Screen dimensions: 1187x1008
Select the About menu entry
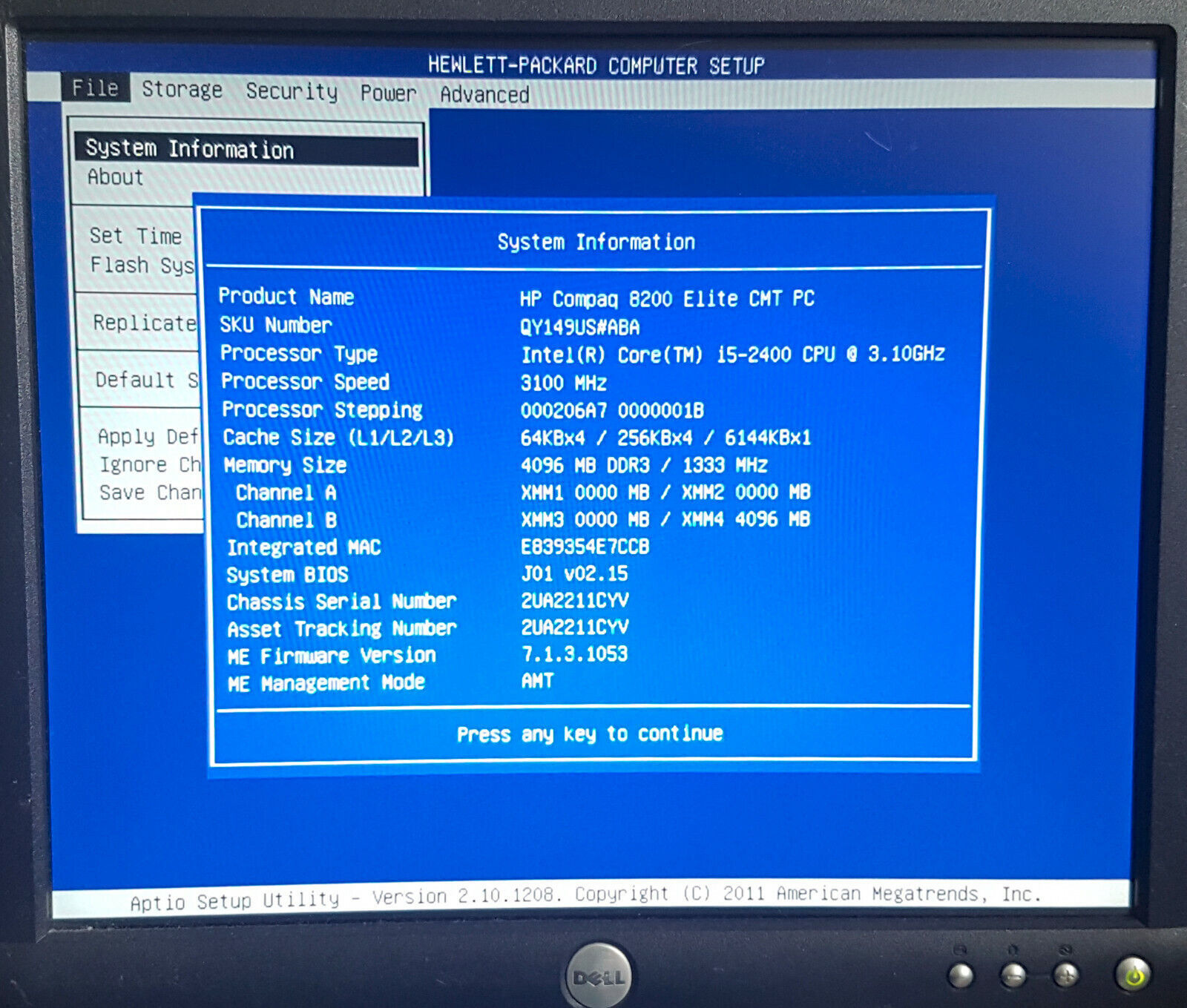116,177
